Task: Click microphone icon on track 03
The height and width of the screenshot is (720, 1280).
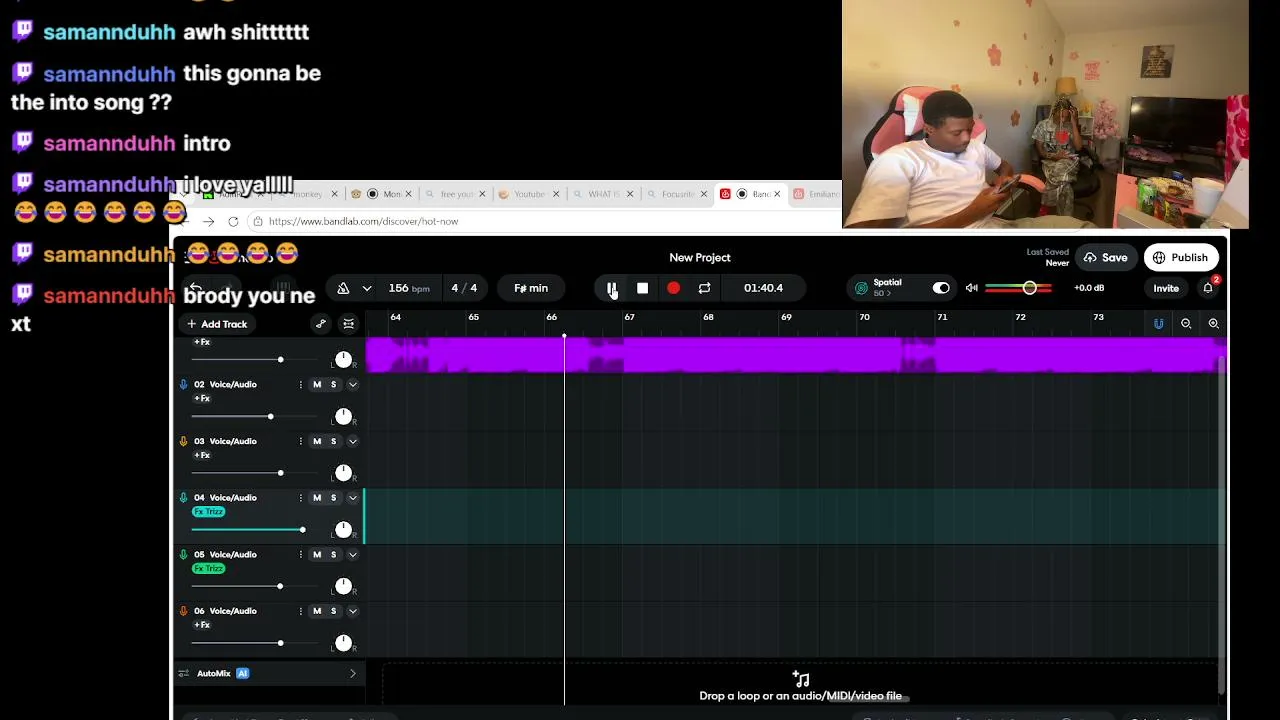Action: 183,441
